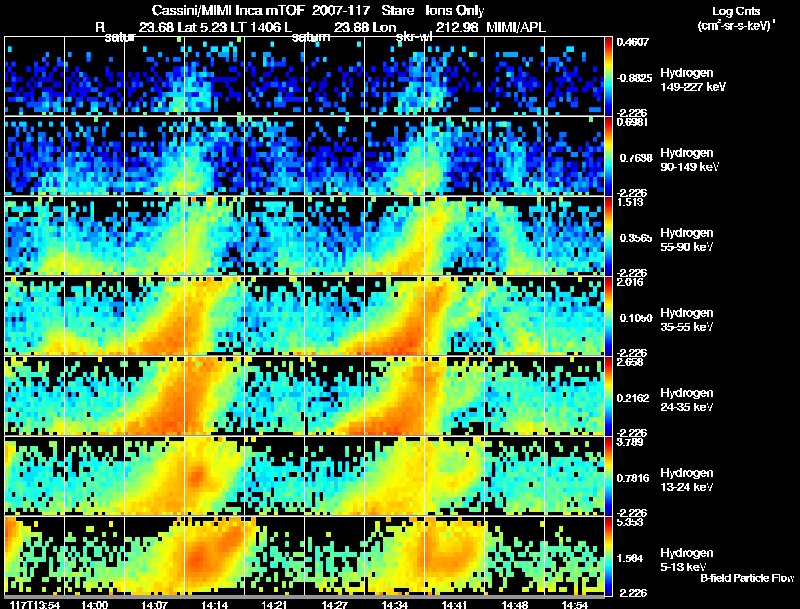Click colorbar maximum value "2.016"
The width and height of the screenshot is (800, 609).
[630, 282]
